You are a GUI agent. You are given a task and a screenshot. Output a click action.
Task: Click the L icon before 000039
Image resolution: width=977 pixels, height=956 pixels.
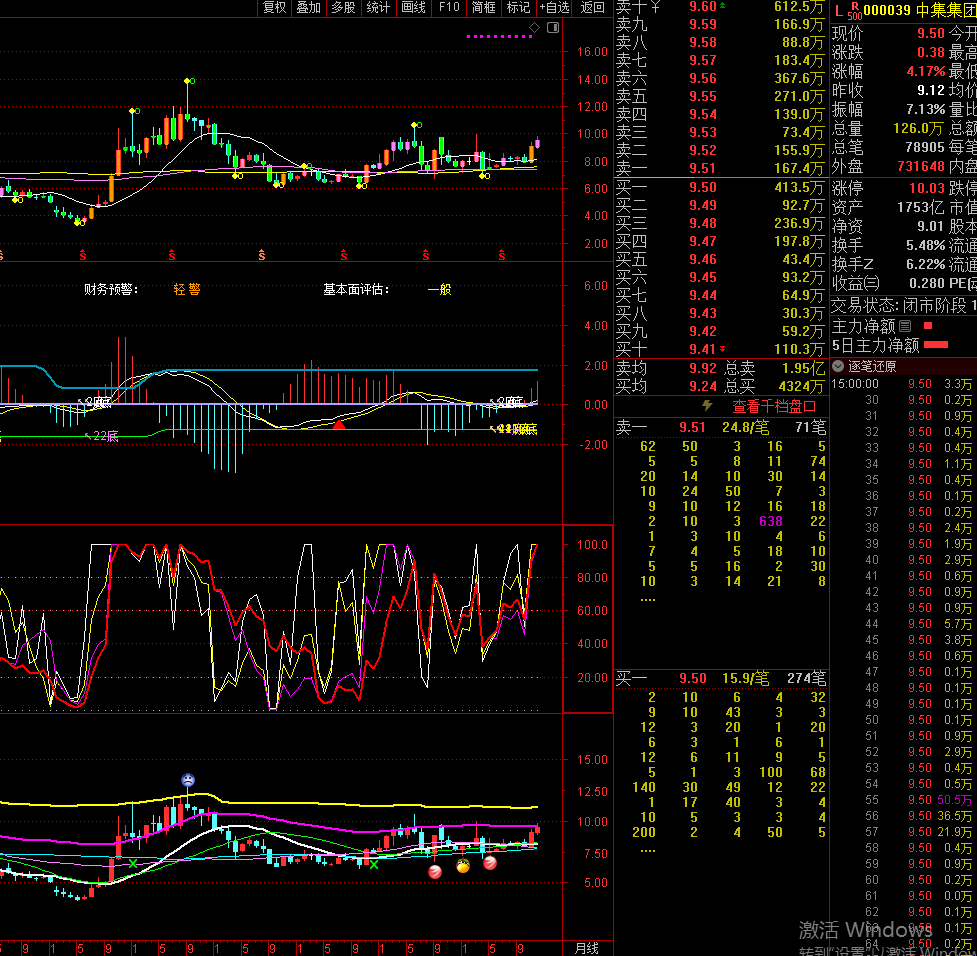pos(838,11)
